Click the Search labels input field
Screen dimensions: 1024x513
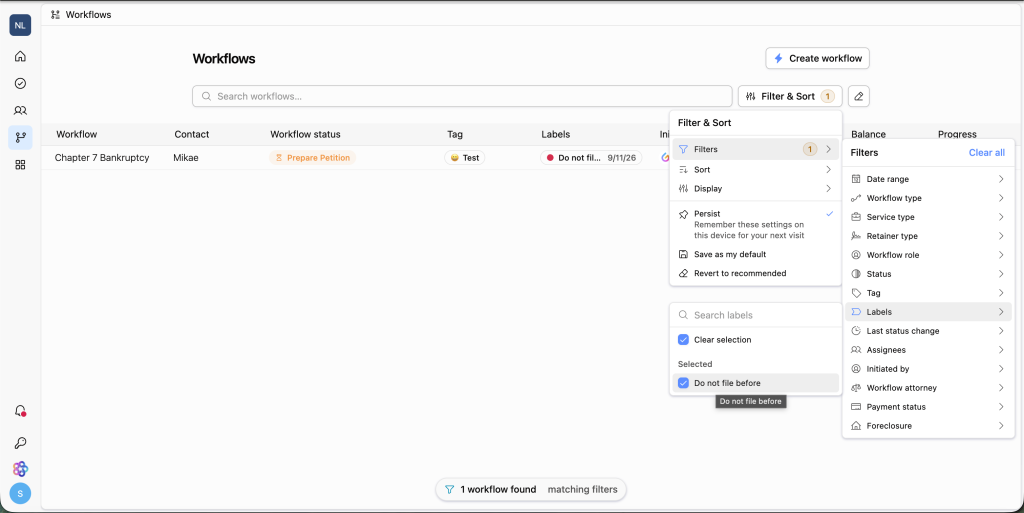(x=756, y=315)
